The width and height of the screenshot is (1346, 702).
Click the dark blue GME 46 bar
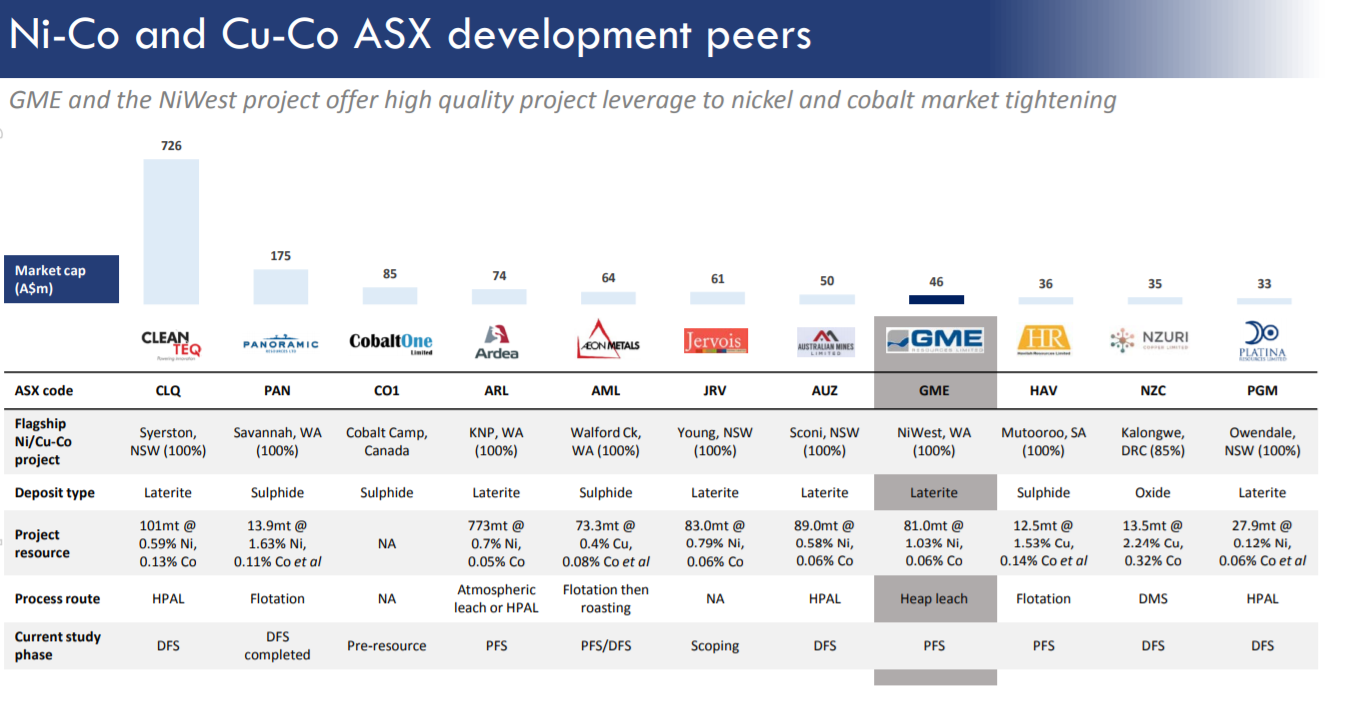click(x=936, y=299)
